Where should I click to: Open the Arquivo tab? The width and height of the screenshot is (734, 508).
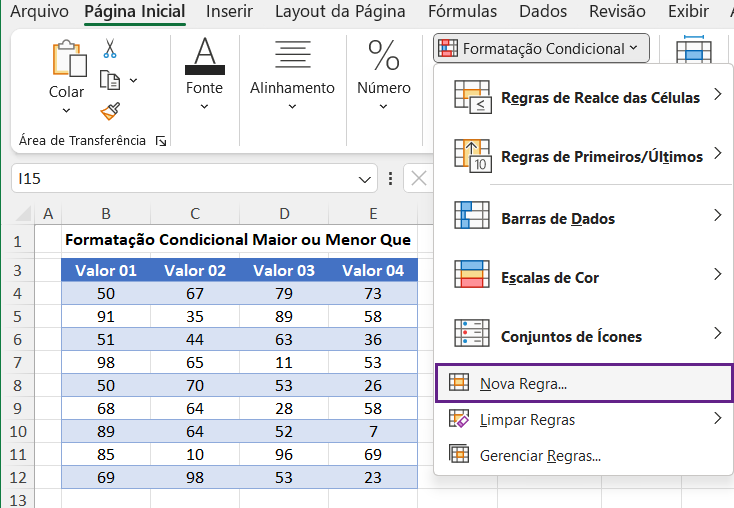click(x=39, y=11)
